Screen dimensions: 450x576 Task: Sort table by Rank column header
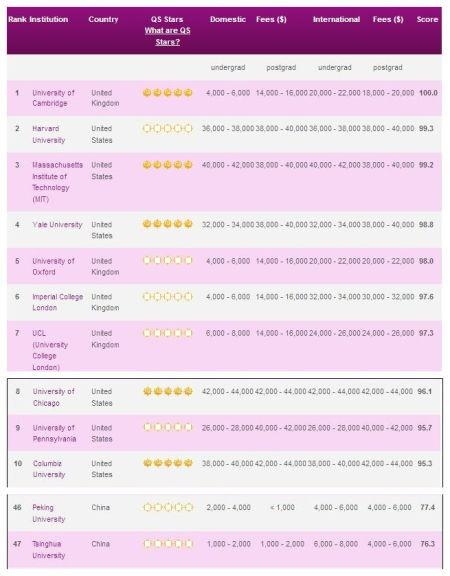[17, 19]
